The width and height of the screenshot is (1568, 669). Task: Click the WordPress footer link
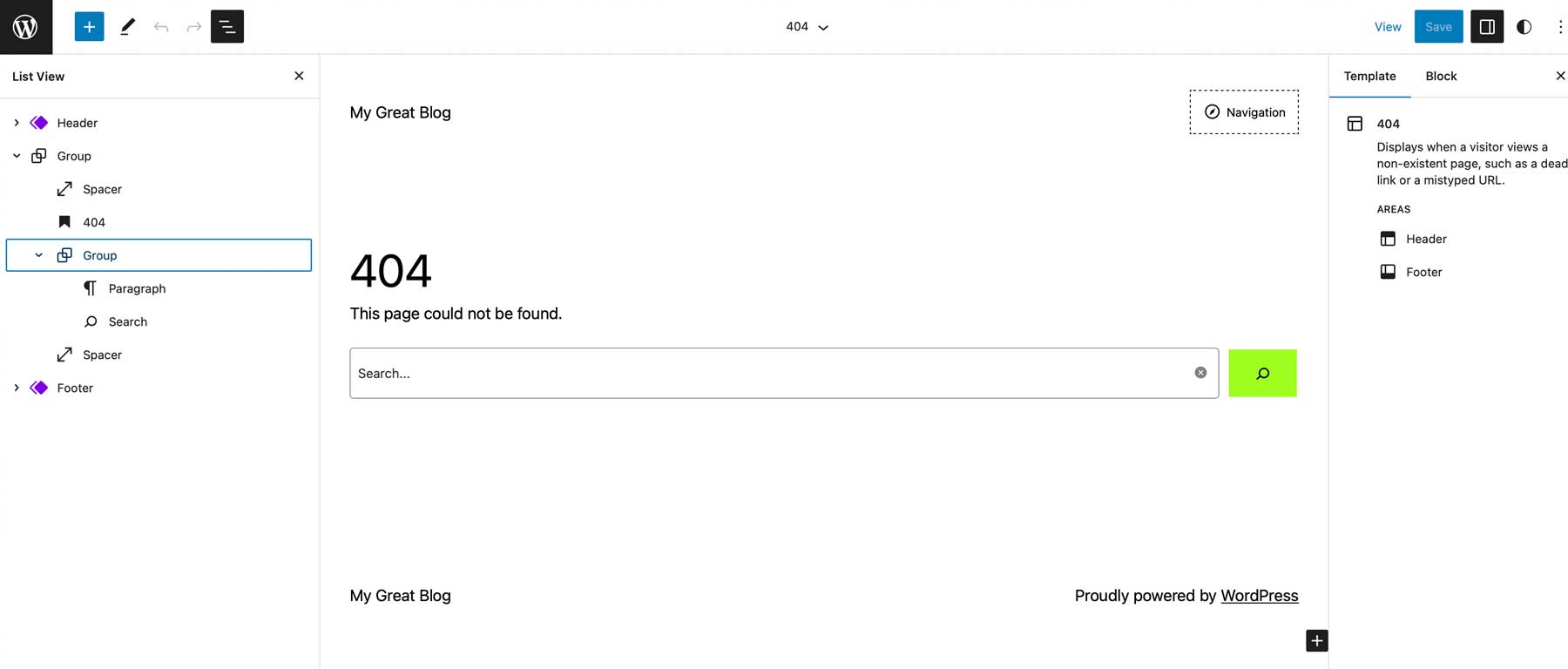1259,595
